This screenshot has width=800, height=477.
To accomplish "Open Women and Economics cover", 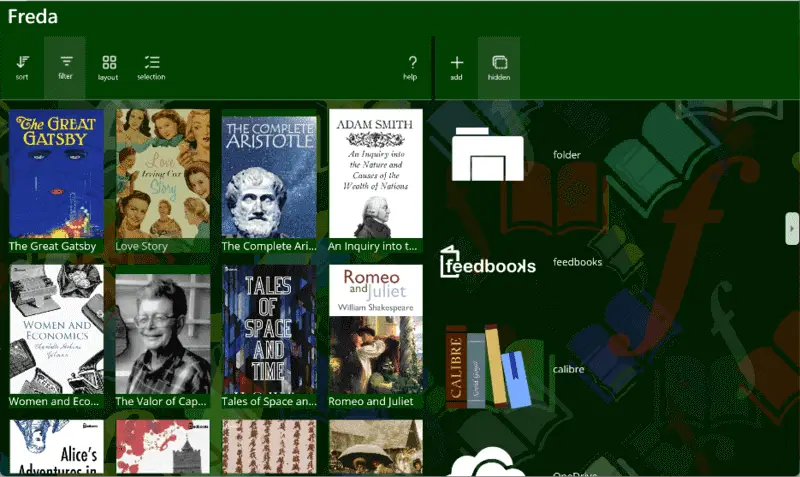I will tap(56, 329).
